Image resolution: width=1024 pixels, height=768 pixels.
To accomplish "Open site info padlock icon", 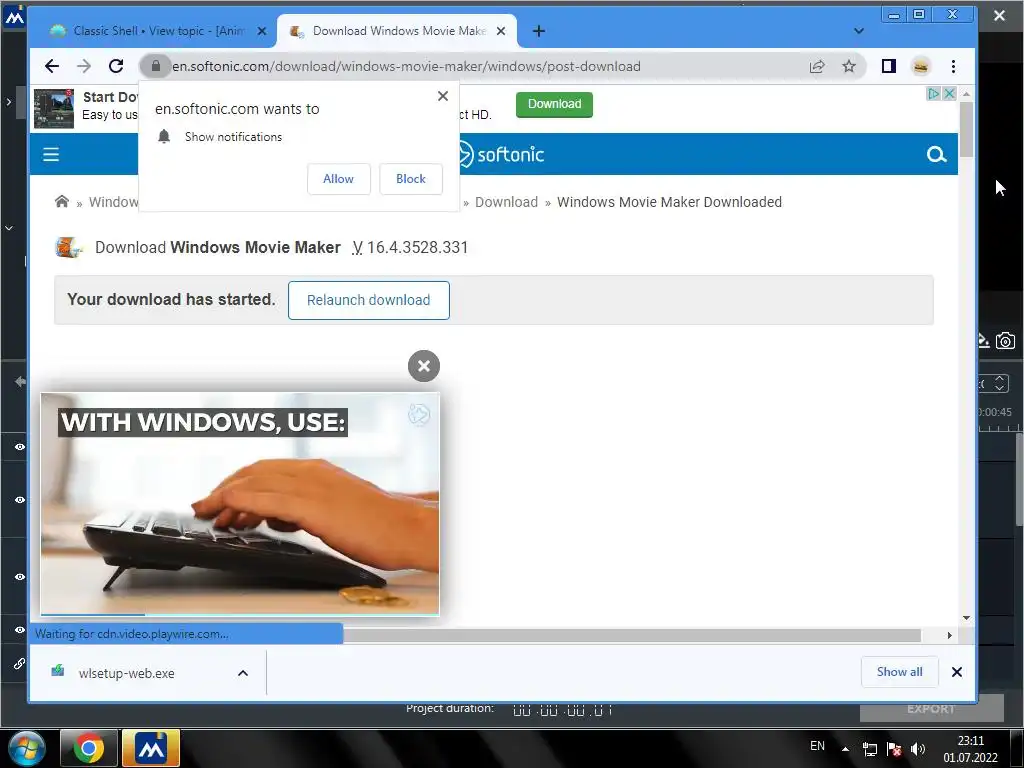I will [x=155, y=66].
